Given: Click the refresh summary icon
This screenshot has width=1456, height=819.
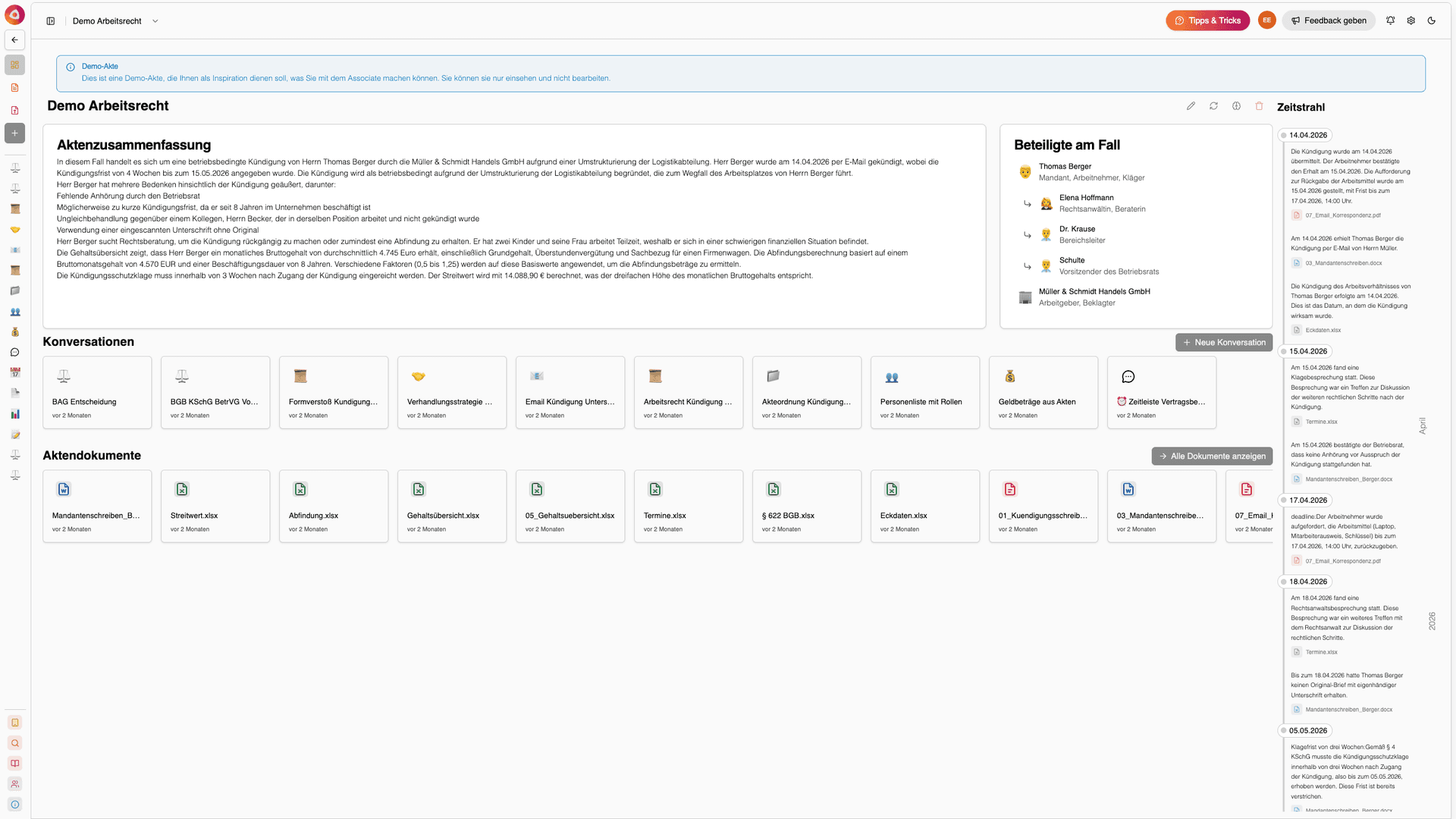Looking at the screenshot, I should (x=1213, y=106).
